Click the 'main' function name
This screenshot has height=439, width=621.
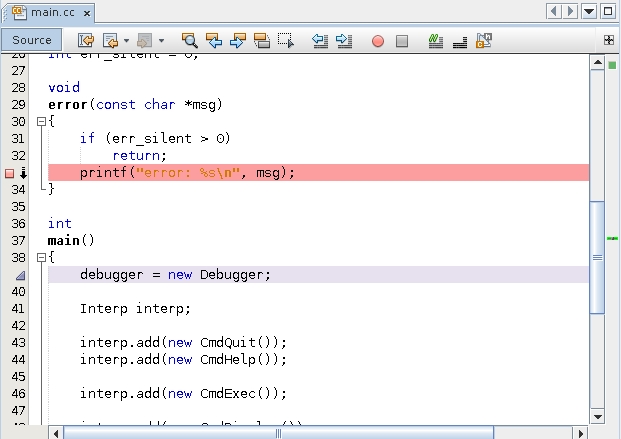63,240
